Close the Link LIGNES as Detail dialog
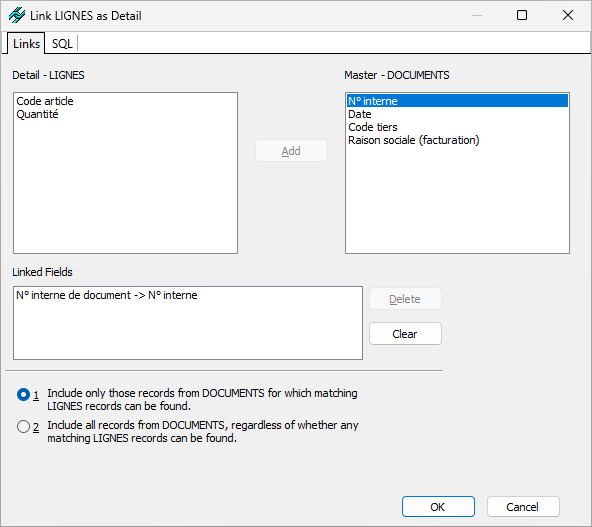Viewport: 592px width, 527px height. [568, 15]
